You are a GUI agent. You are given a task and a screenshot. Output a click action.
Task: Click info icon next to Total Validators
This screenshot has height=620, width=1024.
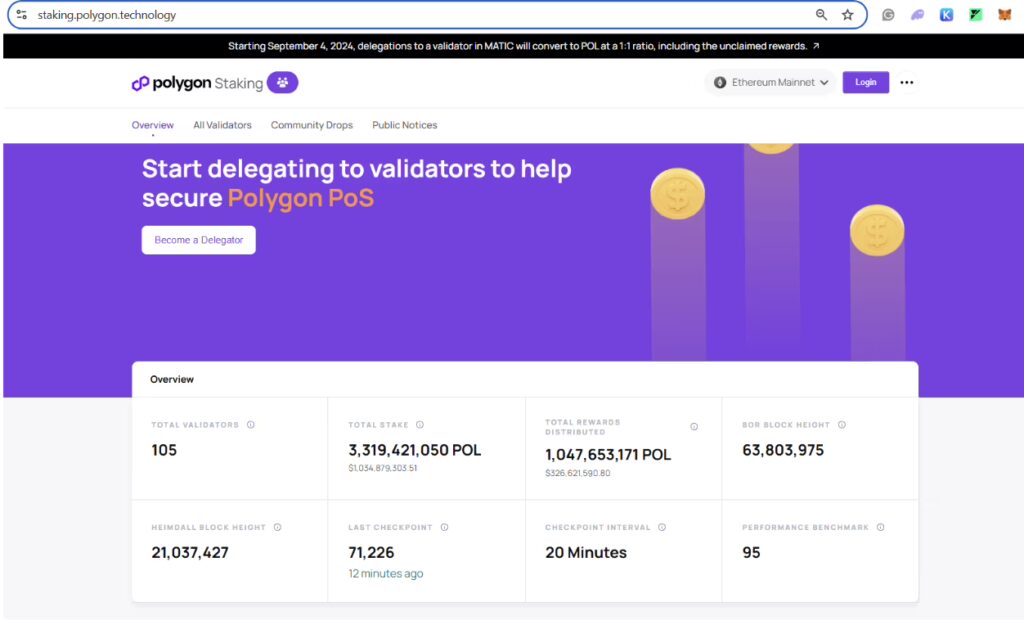click(x=251, y=425)
